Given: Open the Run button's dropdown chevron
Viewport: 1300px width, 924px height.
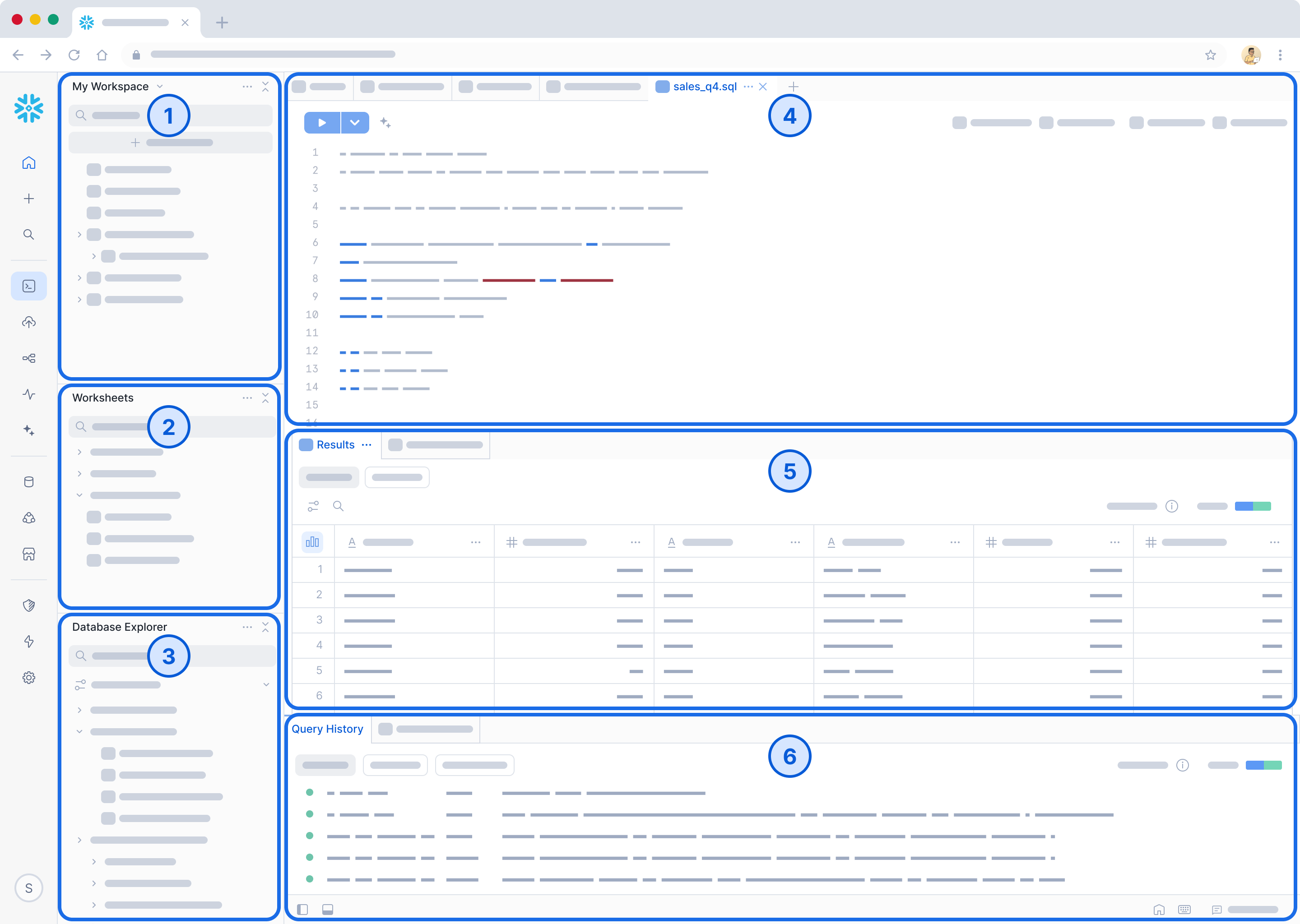Looking at the screenshot, I should click(355, 122).
